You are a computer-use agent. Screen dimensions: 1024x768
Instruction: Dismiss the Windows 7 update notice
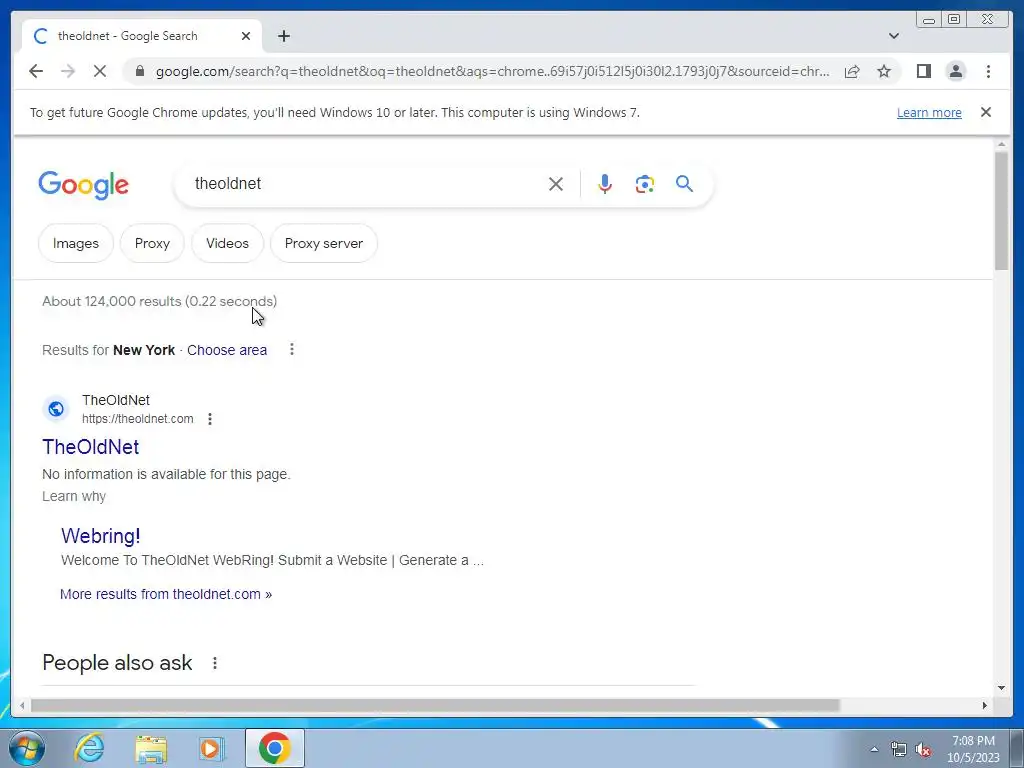985,112
